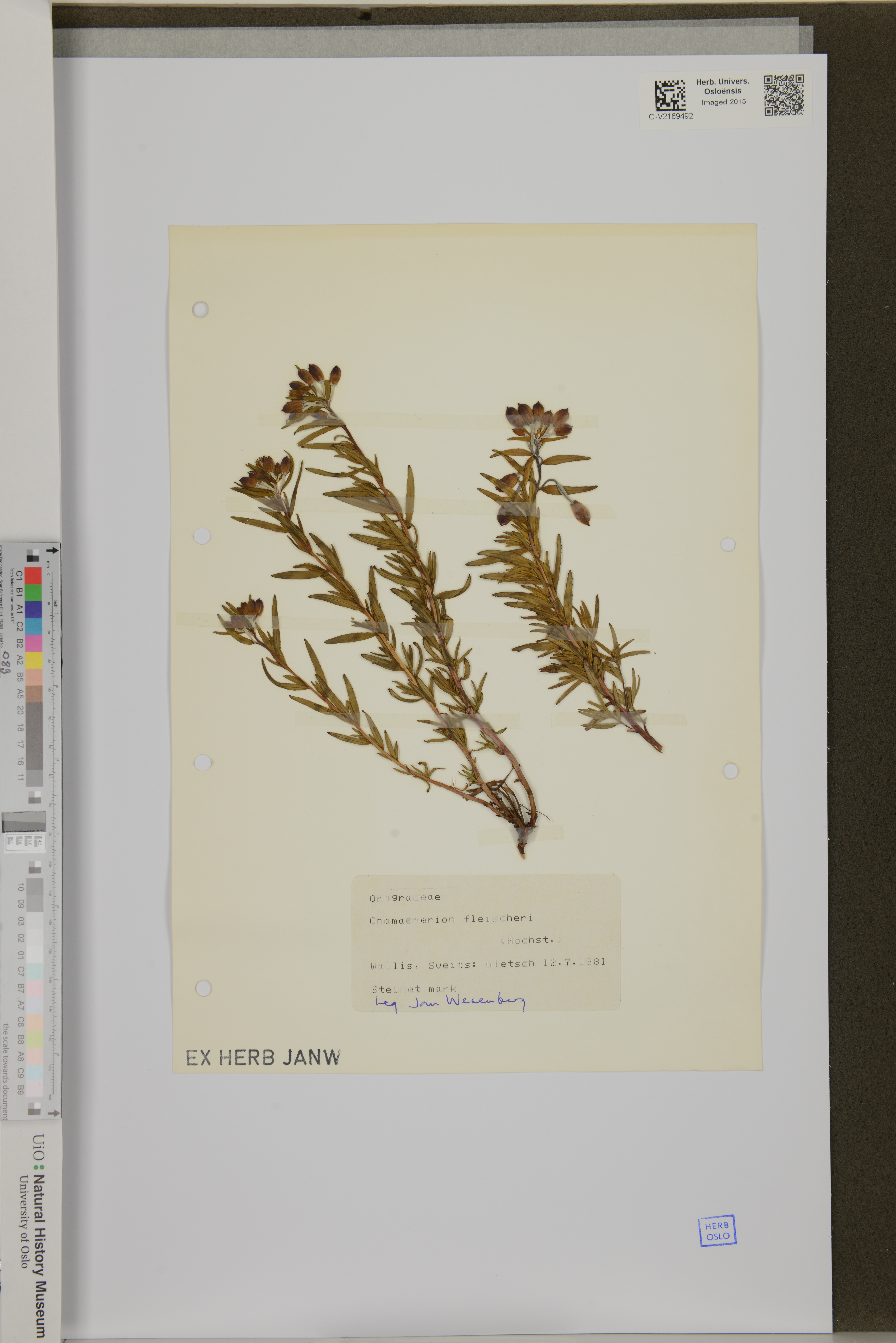Click the top arrow on scale card

(53, 550)
